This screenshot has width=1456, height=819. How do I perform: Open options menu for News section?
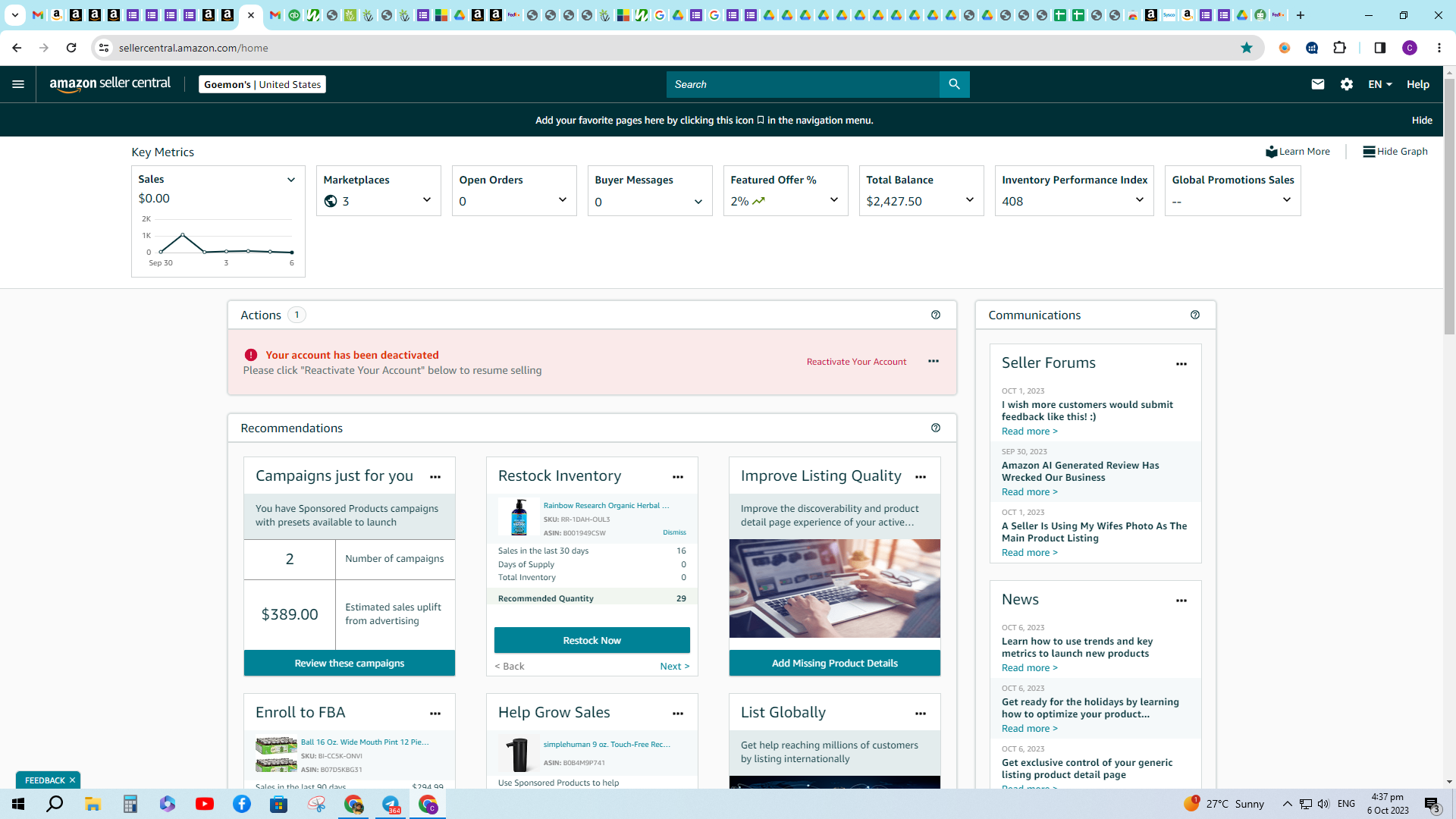(x=1181, y=601)
